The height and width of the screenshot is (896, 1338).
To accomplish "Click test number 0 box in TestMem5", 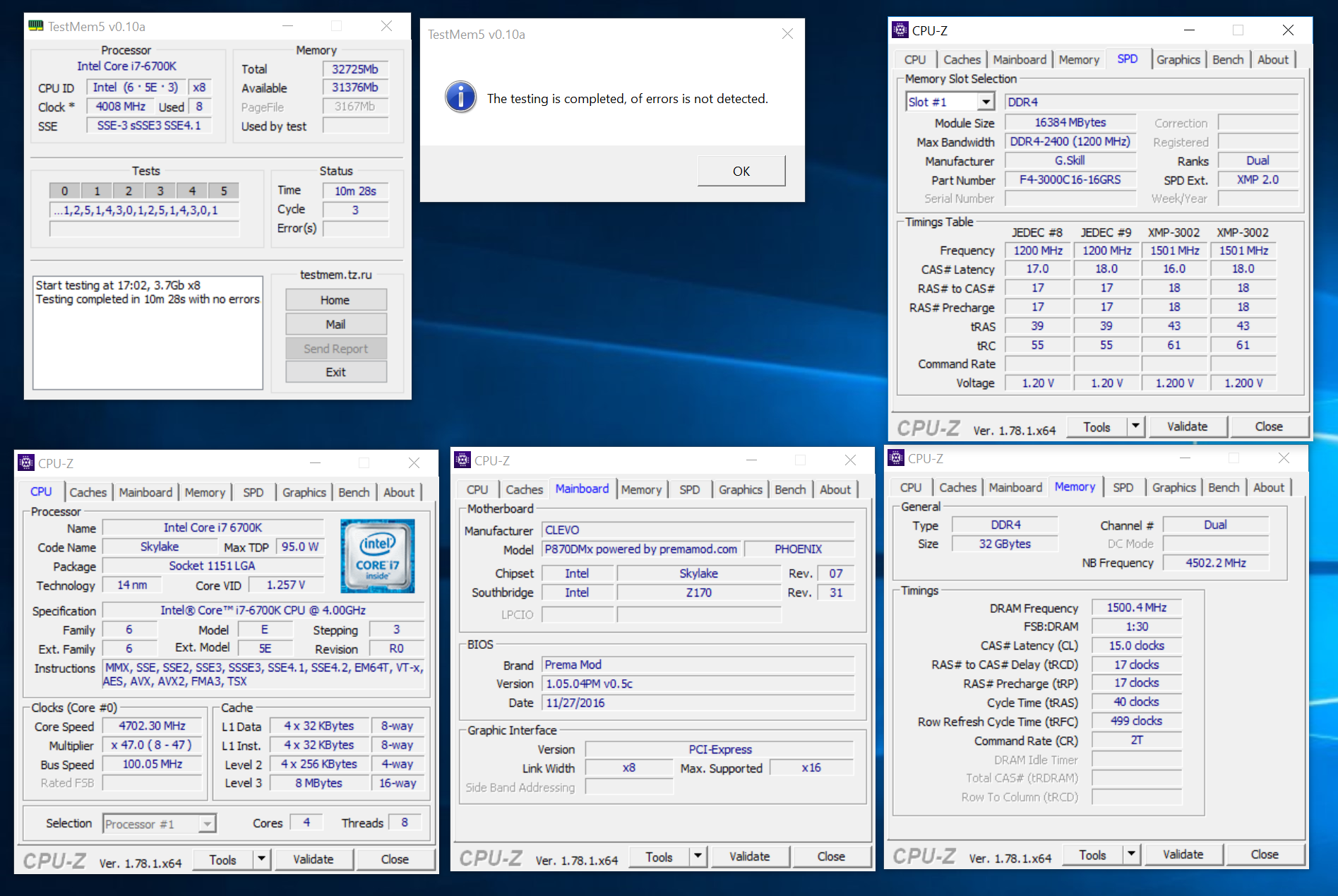I will (65, 191).
